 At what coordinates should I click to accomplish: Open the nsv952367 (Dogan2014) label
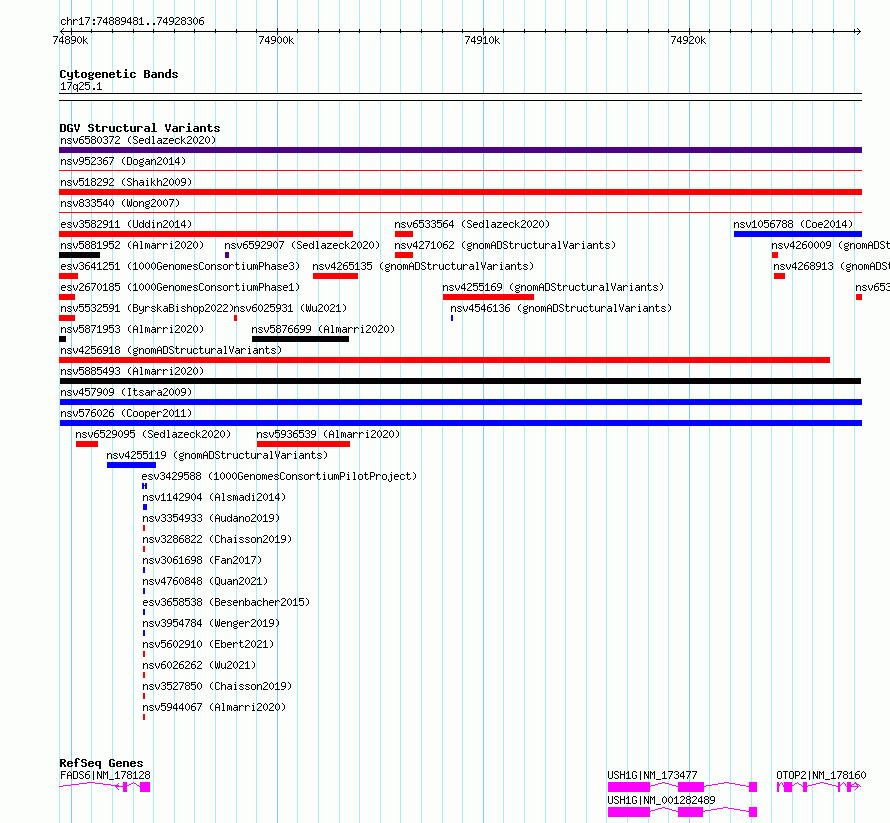click(123, 161)
